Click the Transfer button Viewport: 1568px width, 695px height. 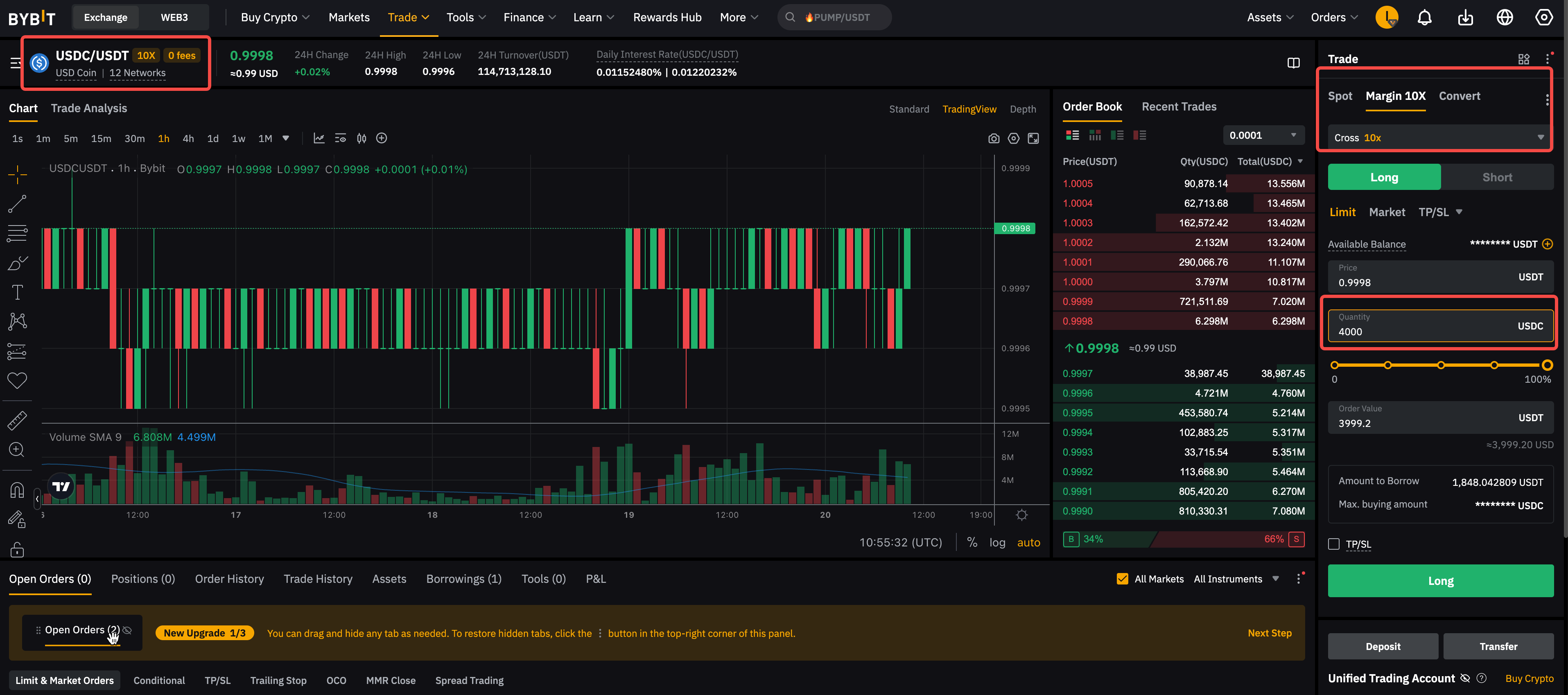pyautogui.click(x=1498, y=646)
